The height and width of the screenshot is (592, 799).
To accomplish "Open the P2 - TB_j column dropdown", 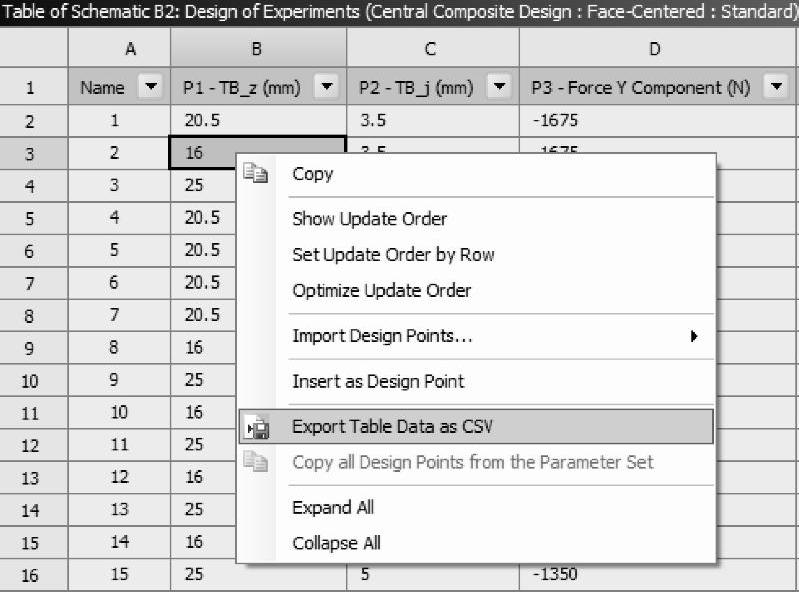I will 499,88.
